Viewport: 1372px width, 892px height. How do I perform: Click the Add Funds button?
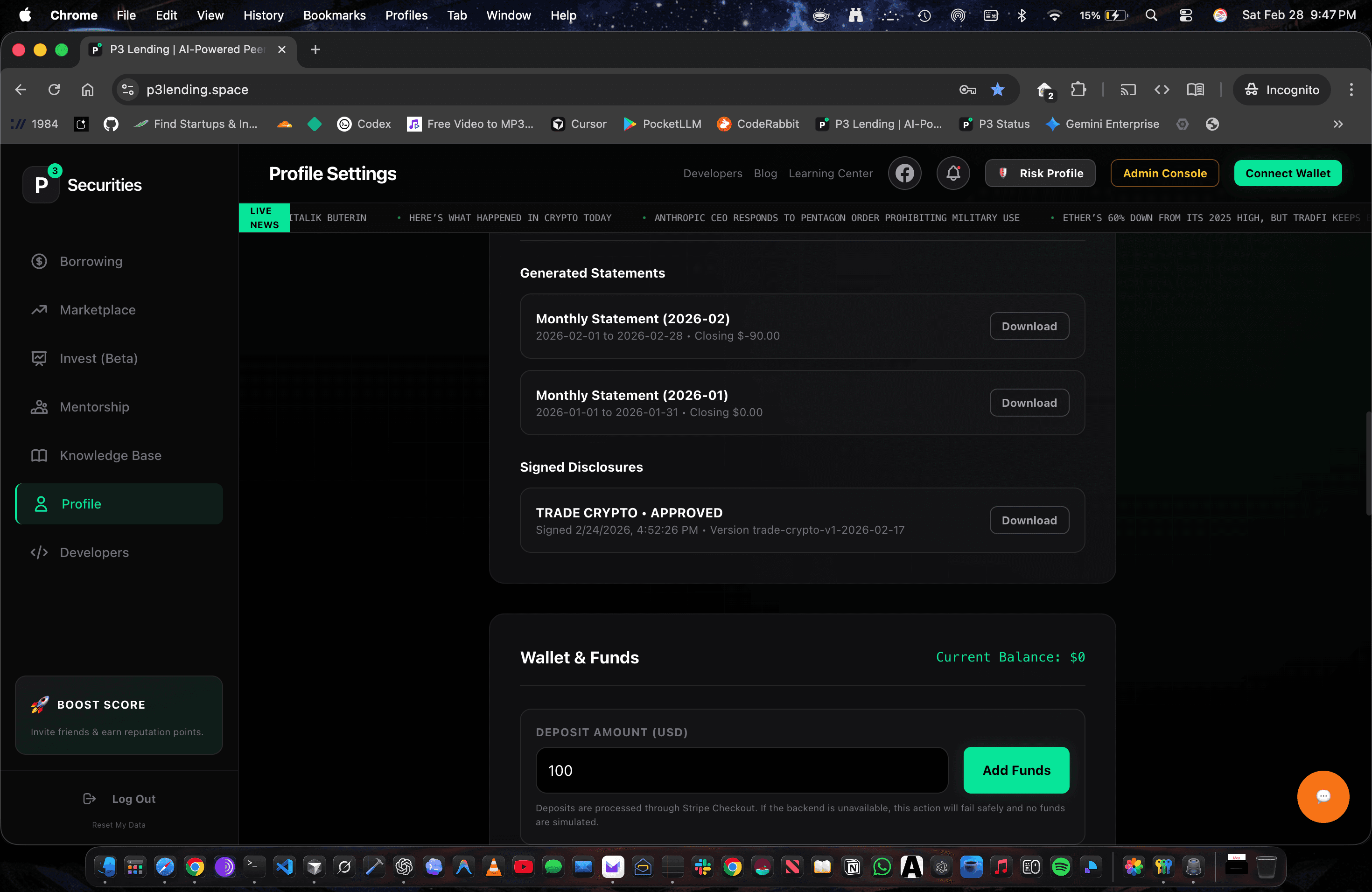click(1016, 770)
